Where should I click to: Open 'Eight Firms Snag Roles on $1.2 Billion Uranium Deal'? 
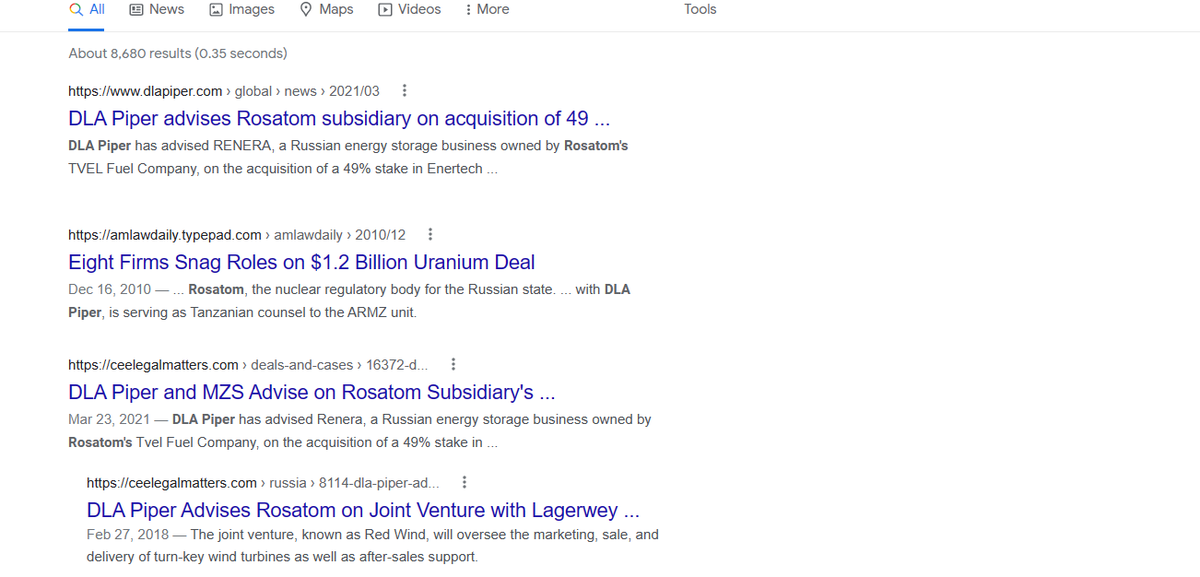point(301,262)
